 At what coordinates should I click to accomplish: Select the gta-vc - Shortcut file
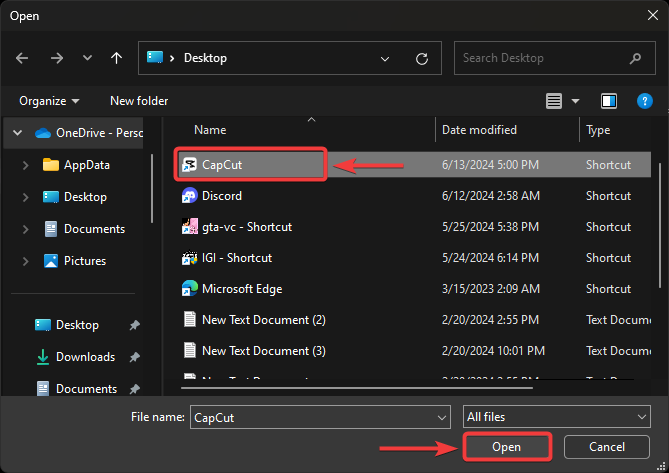click(246, 227)
